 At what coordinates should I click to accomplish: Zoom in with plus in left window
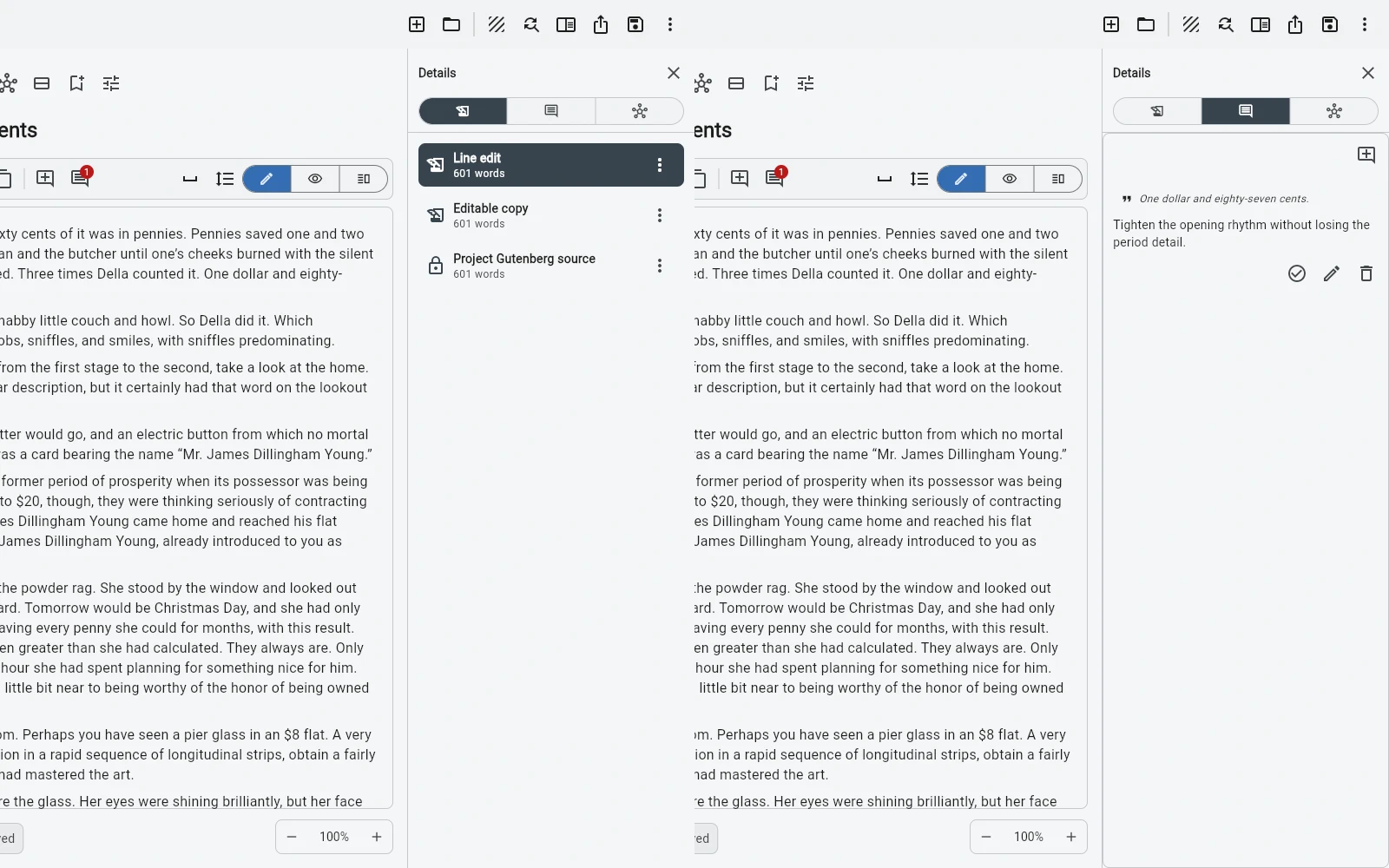coord(377,837)
